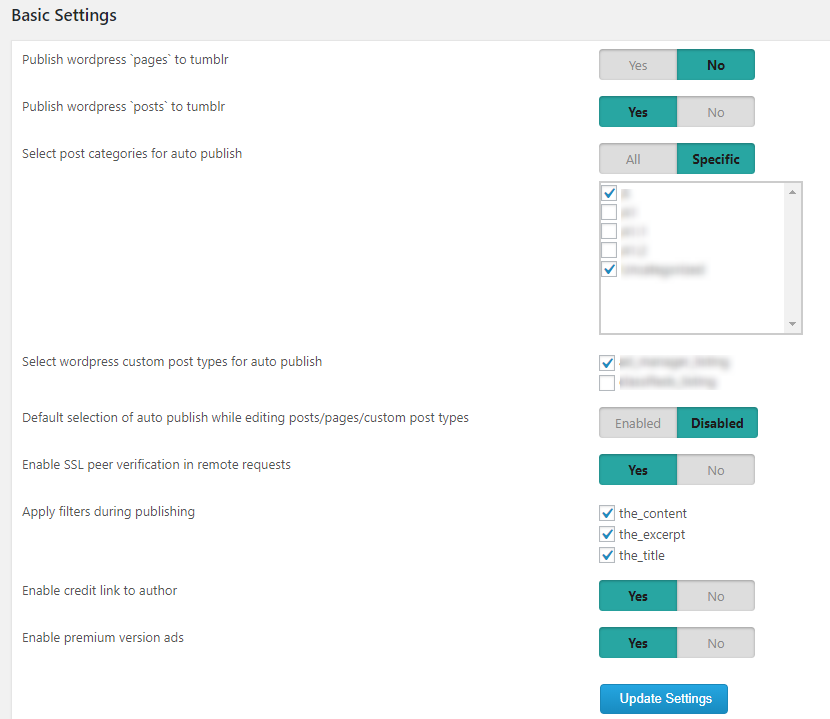Check the second custom post type checkbox
The image size is (830, 719).
point(606,382)
